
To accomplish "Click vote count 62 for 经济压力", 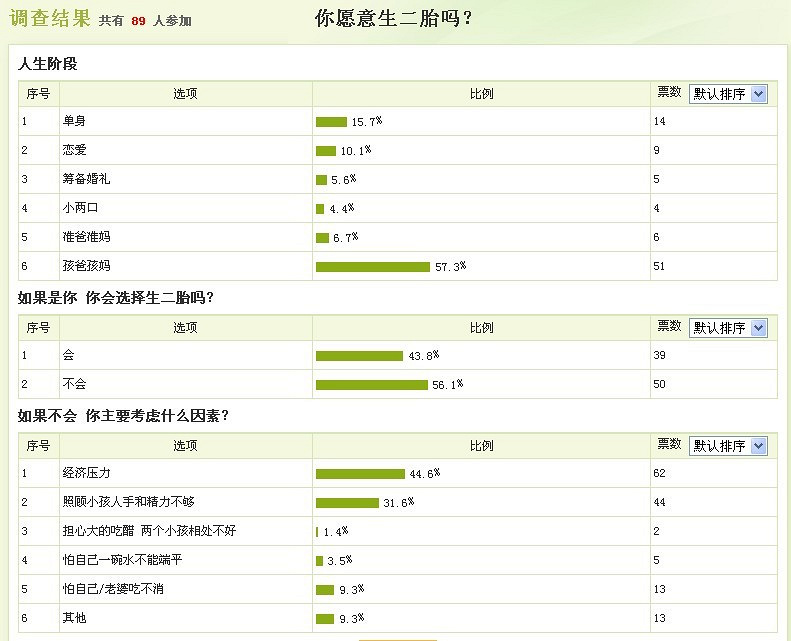I will tap(659, 473).
